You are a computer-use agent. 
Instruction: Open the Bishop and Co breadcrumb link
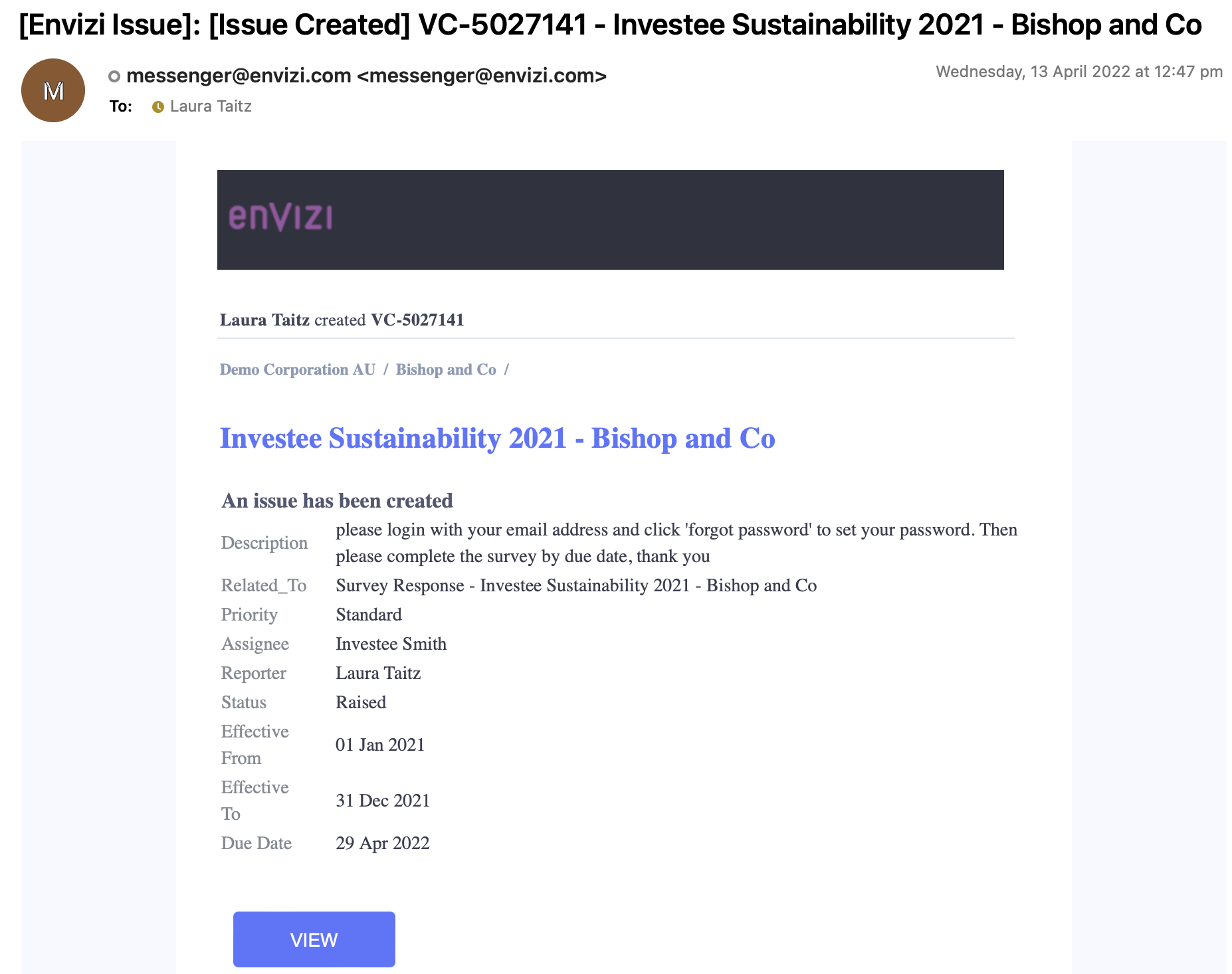446,369
